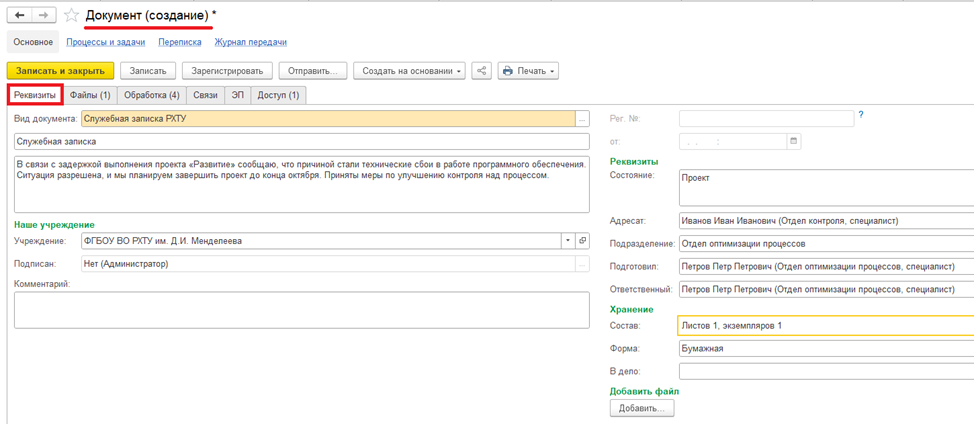Viewport: 974px width, 424px height.
Task: Click the back navigation arrow
Action: tap(20, 16)
